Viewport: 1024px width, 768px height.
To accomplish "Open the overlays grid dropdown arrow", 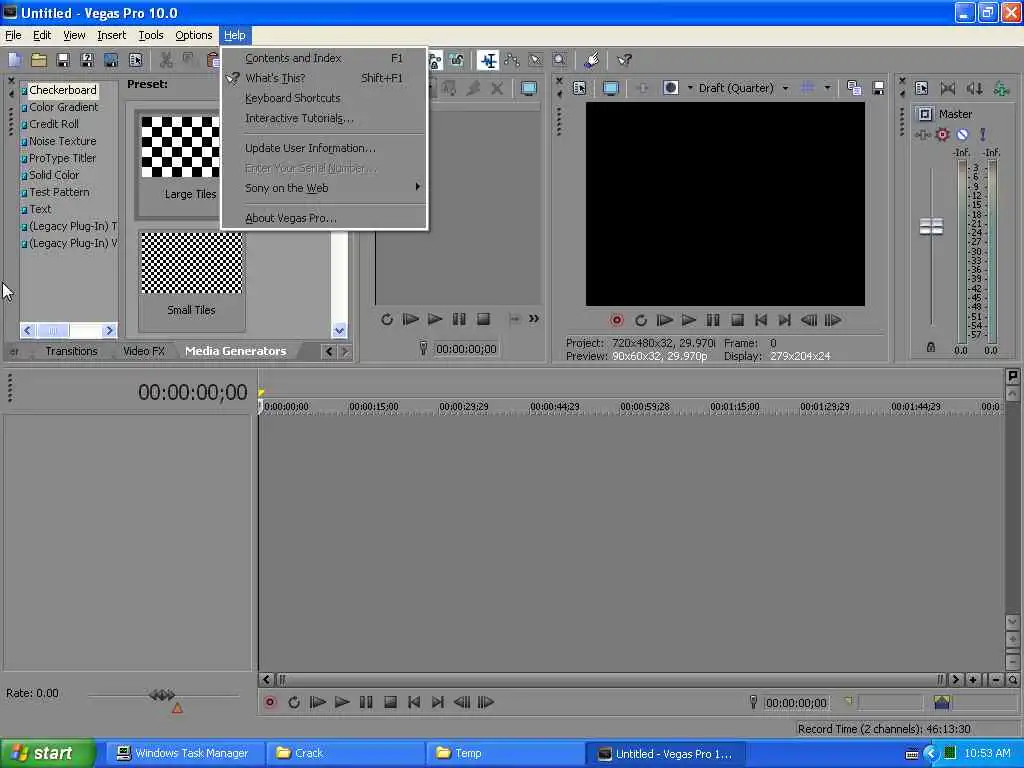I will pos(827,88).
